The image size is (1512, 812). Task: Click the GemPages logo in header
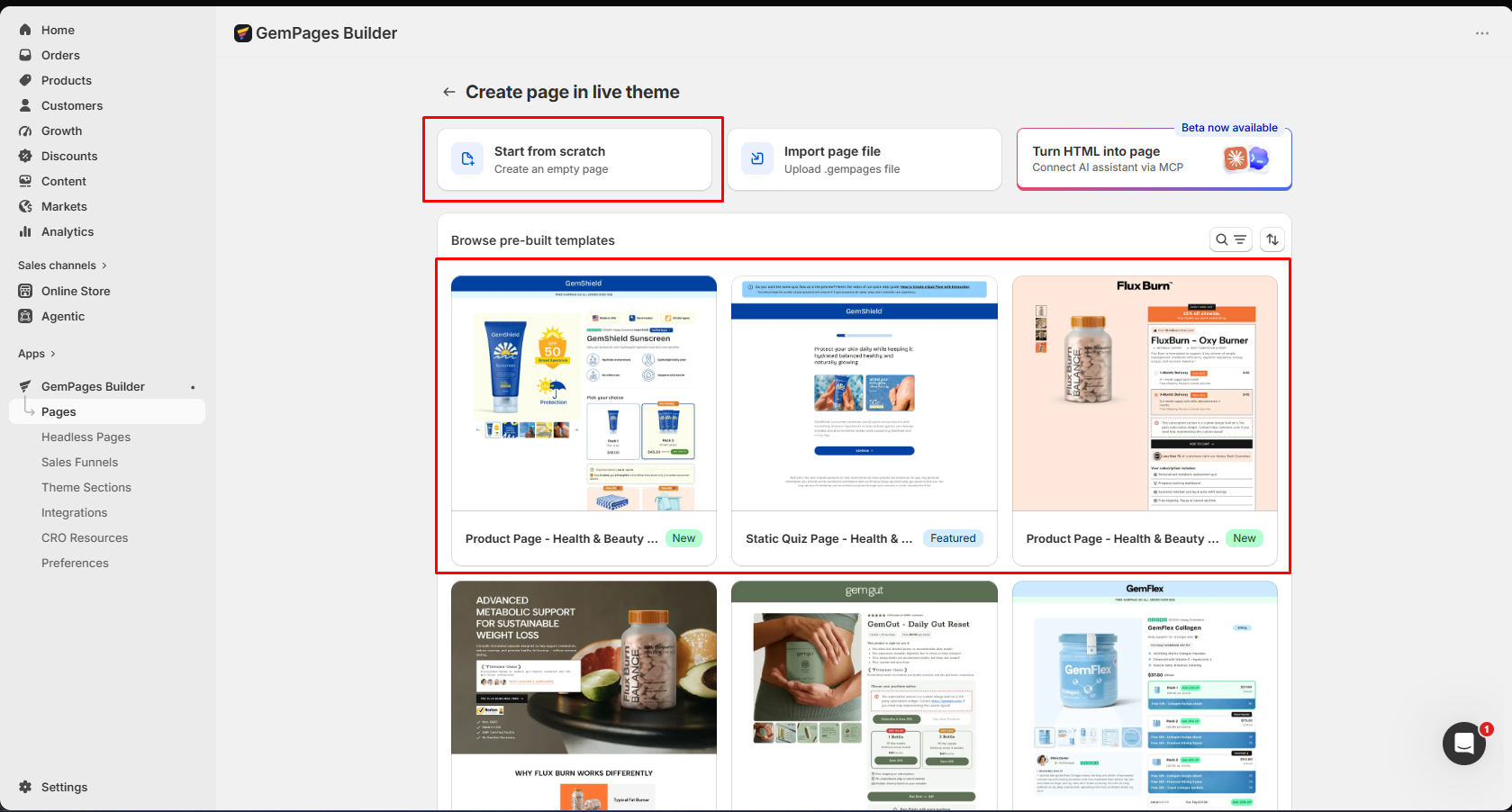243,33
